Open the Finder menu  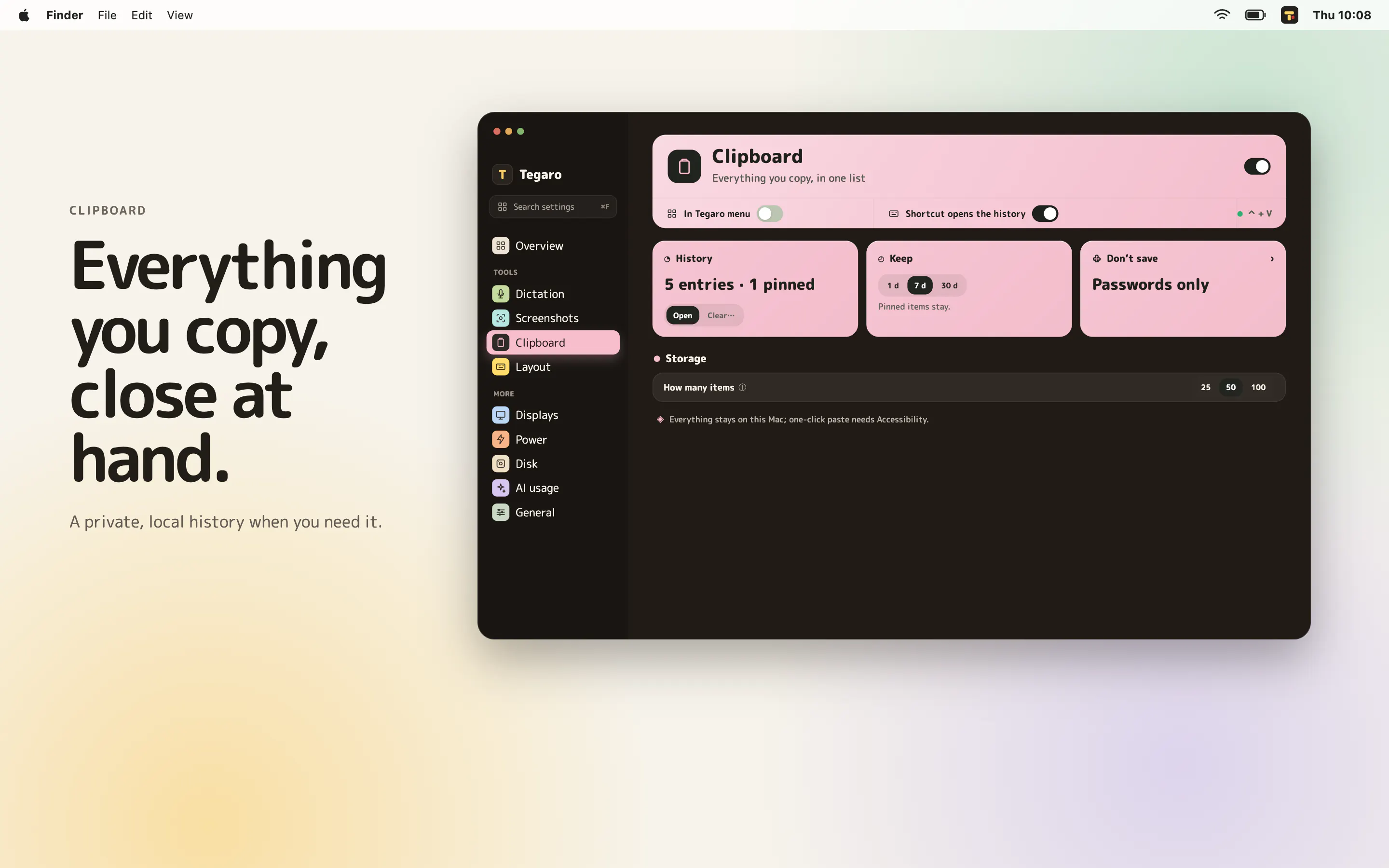(65, 15)
